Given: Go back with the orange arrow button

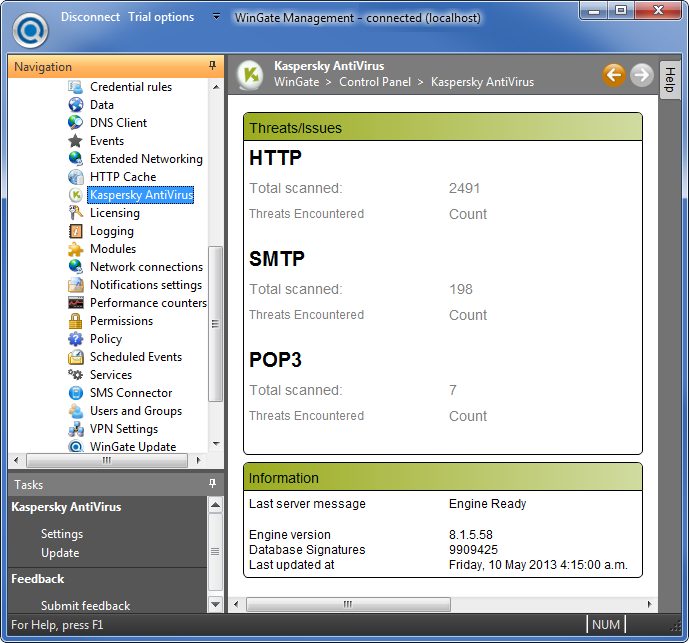Looking at the screenshot, I should (x=614, y=75).
